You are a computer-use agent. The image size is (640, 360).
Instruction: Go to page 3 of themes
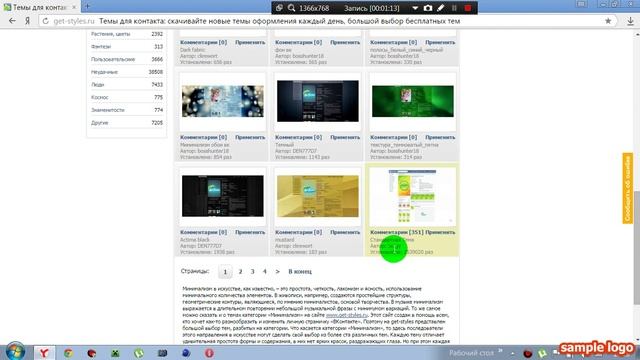coord(252,271)
